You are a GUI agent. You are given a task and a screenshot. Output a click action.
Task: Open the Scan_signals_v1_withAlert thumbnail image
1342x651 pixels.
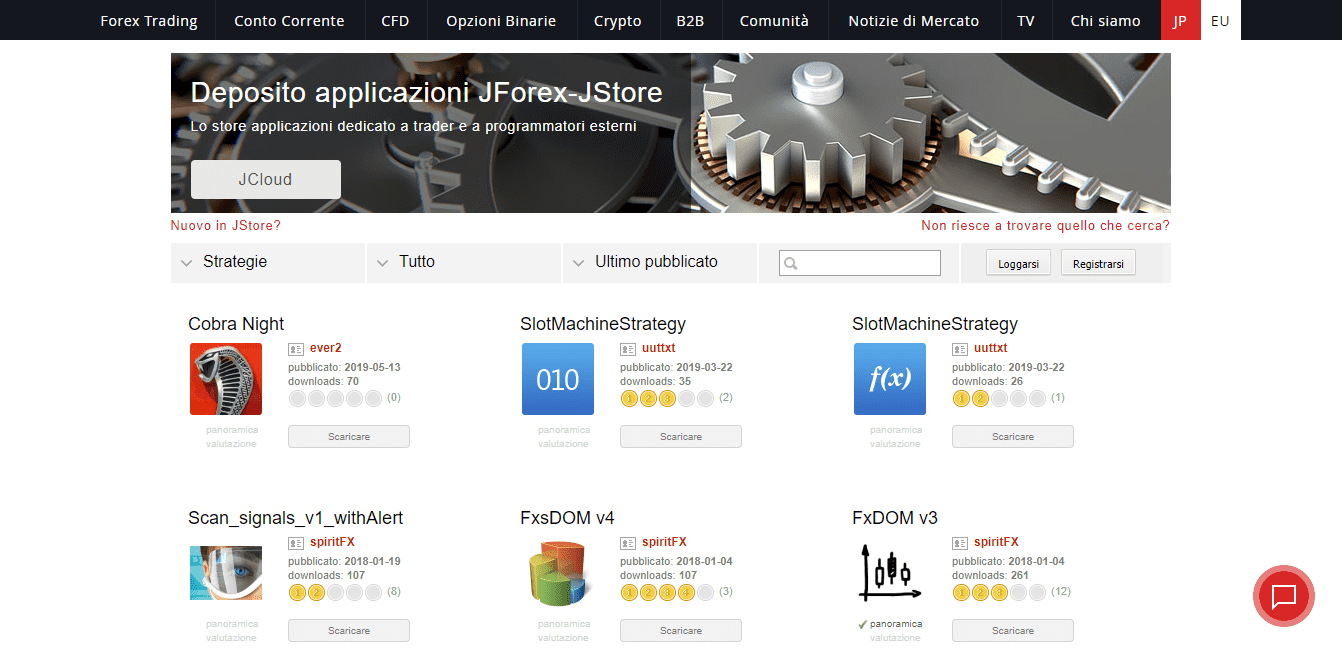[226, 573]
